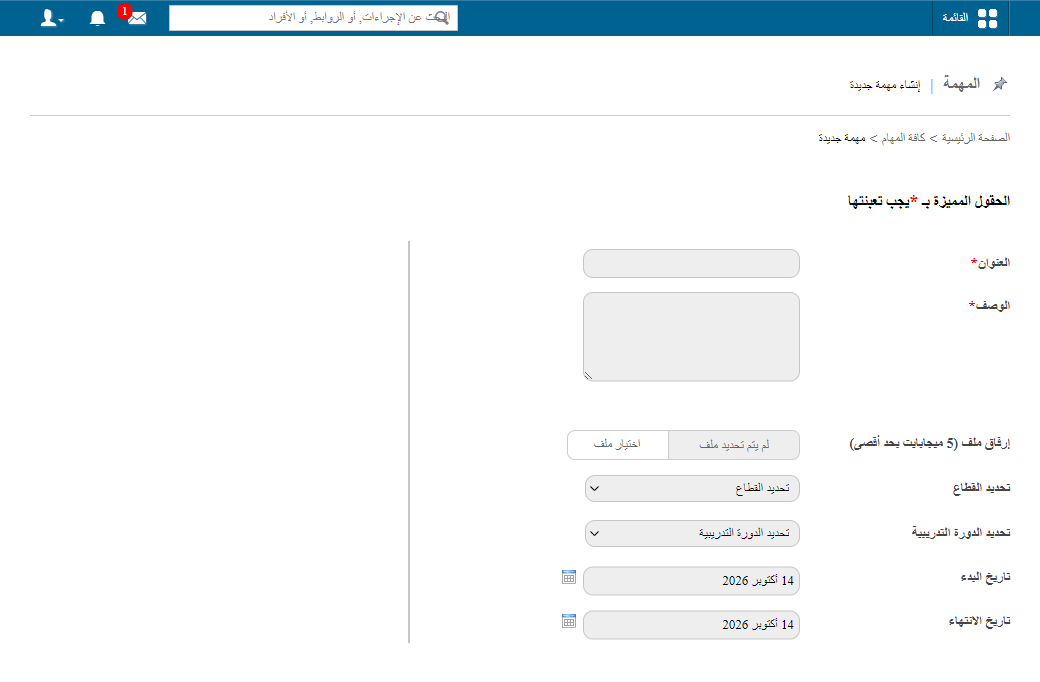1040x682 pixels.
Task: Click the العنوان field label
Action: (x=990, y=263)
